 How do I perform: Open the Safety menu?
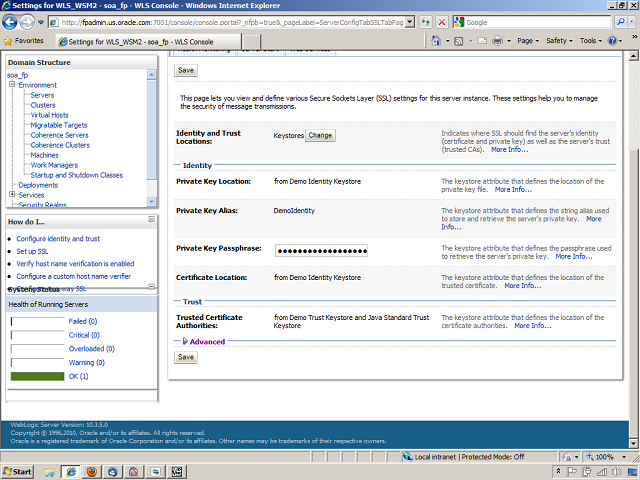(559, 41)
